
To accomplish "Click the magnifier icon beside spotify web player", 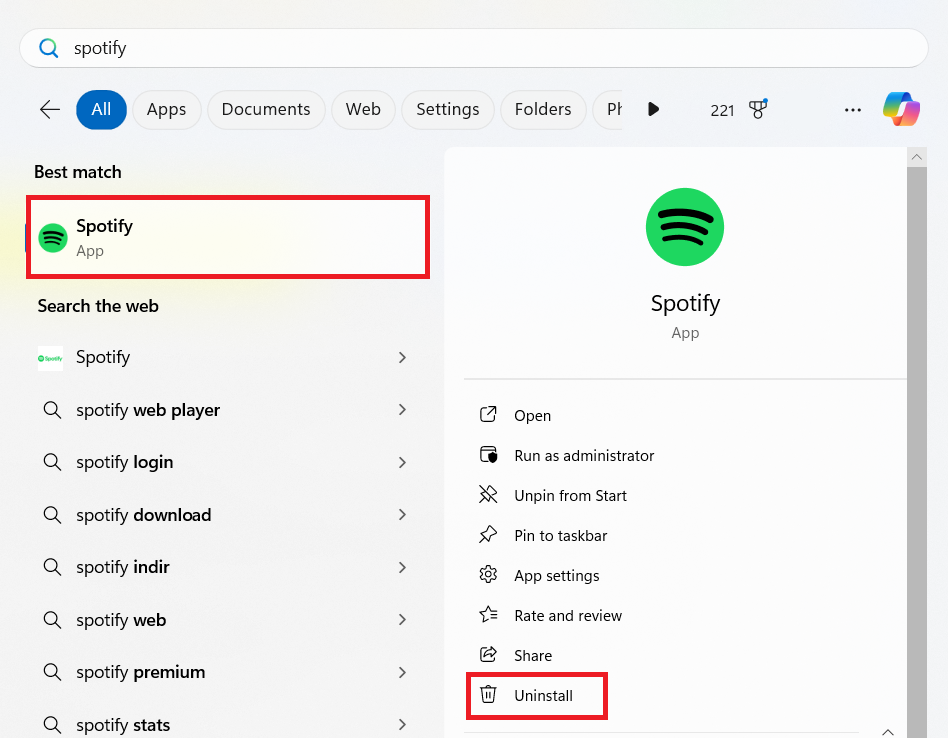I will 52,410.
